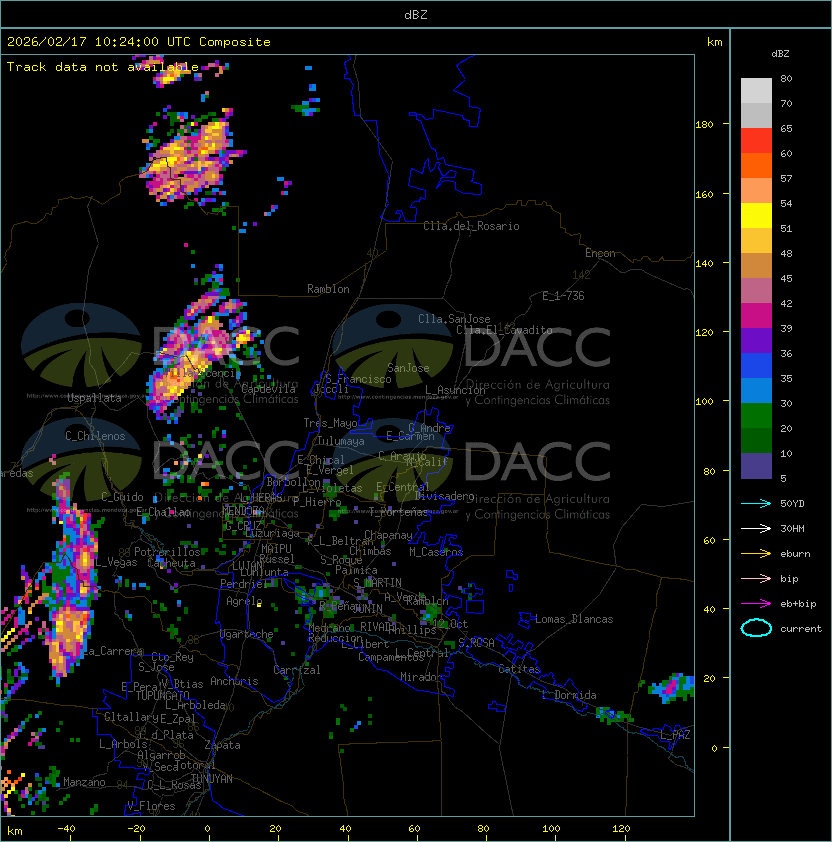Pick the royal blue swatch in dBZ scale
This screenshot has width=832, height=842.
[756, 366]
